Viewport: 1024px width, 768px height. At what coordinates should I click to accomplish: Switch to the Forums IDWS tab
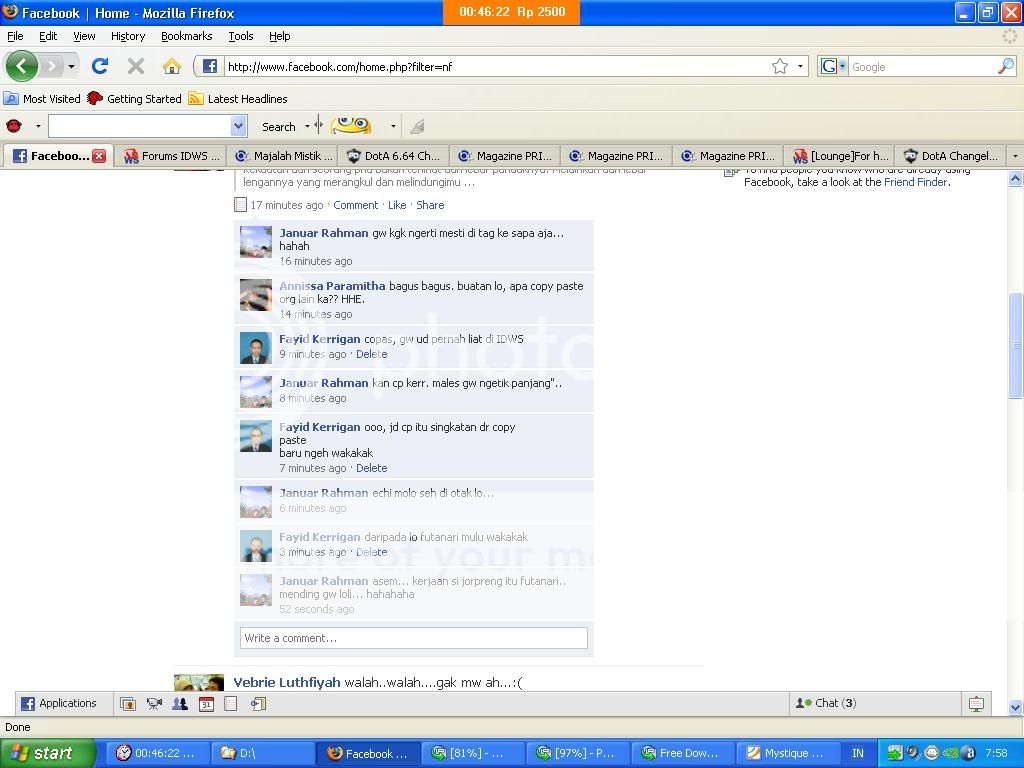171,156
